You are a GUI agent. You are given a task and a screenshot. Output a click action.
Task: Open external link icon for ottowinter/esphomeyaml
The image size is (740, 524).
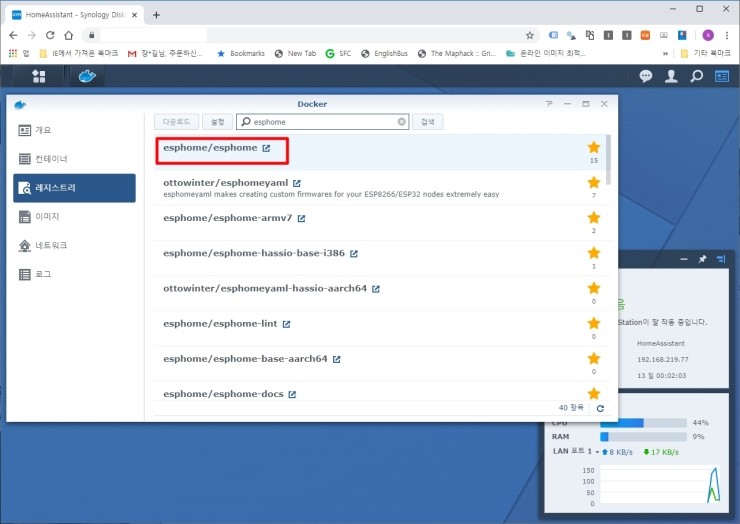[x=296, y=183]
